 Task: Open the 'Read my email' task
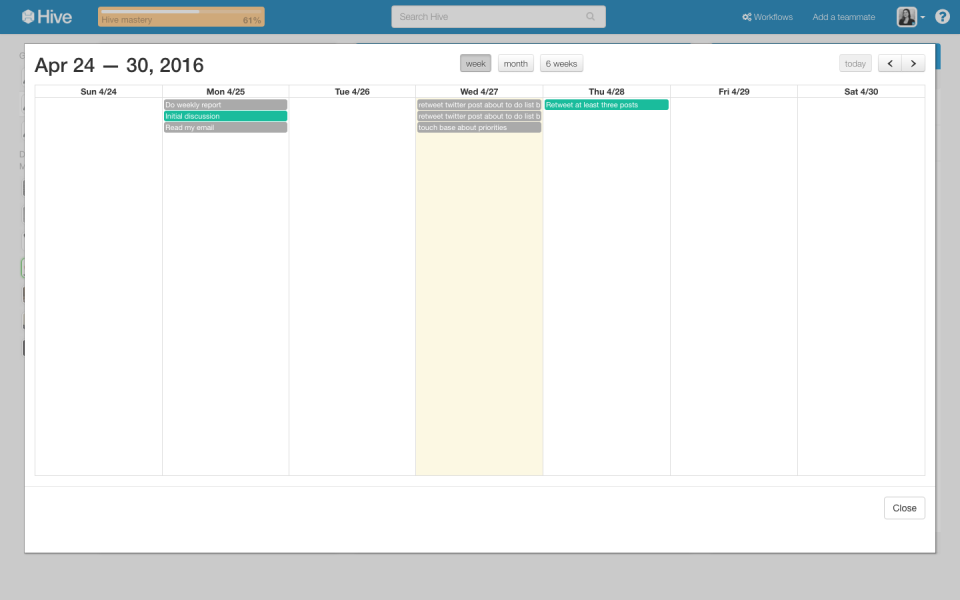(225, 127)
